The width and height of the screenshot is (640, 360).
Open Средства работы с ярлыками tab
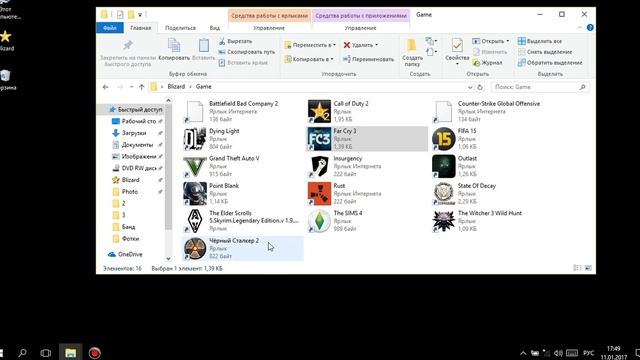269,16
